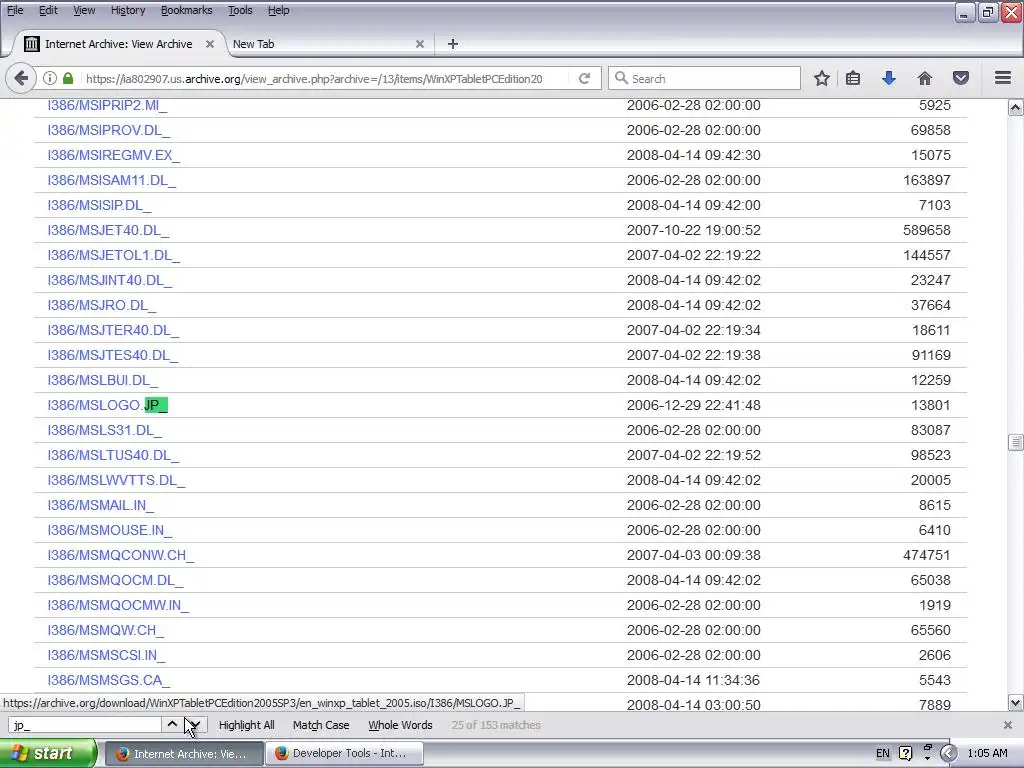Jump to previous find match

click(x=172, y=724)
